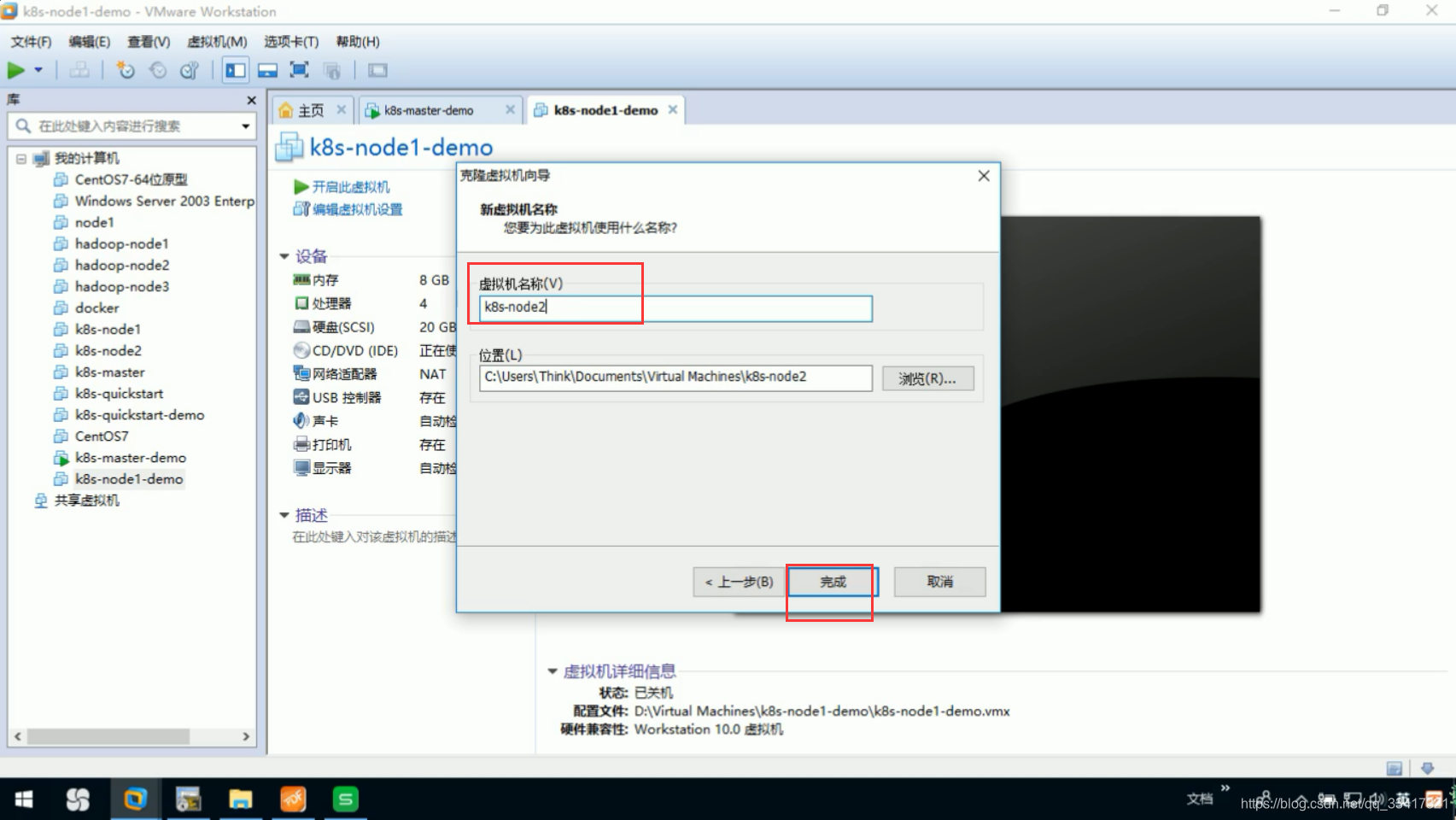This screenshot has width=1456, height=820.
Task: Click the 显示器 display device icon
Action: tap(301, 467)
